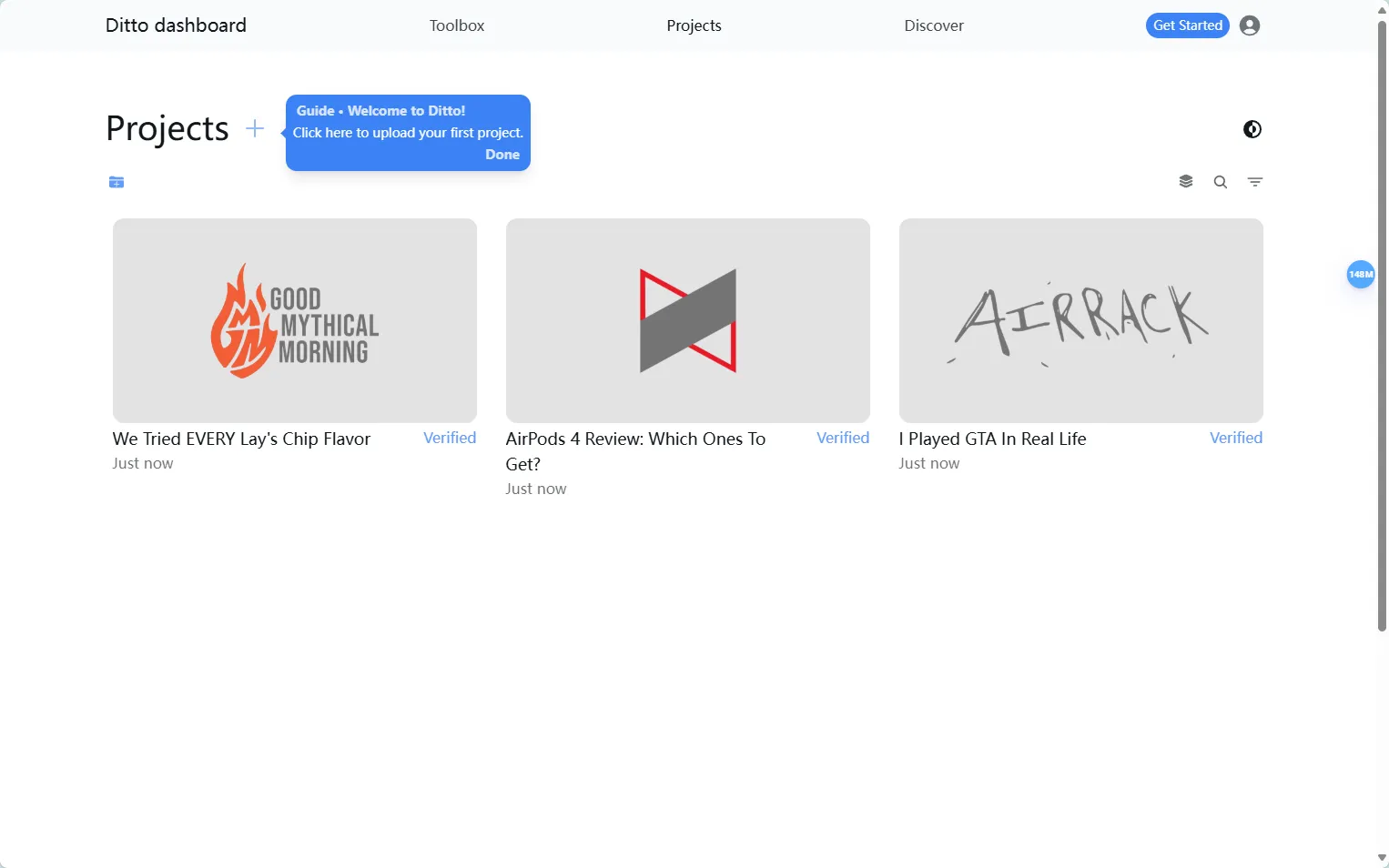Open the user account avatar icon

point(1250,25)
